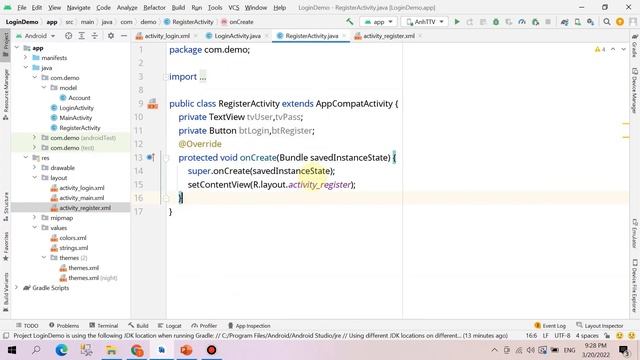Toggle the Gradle side panel
The image size is (640, 360).
635,45
